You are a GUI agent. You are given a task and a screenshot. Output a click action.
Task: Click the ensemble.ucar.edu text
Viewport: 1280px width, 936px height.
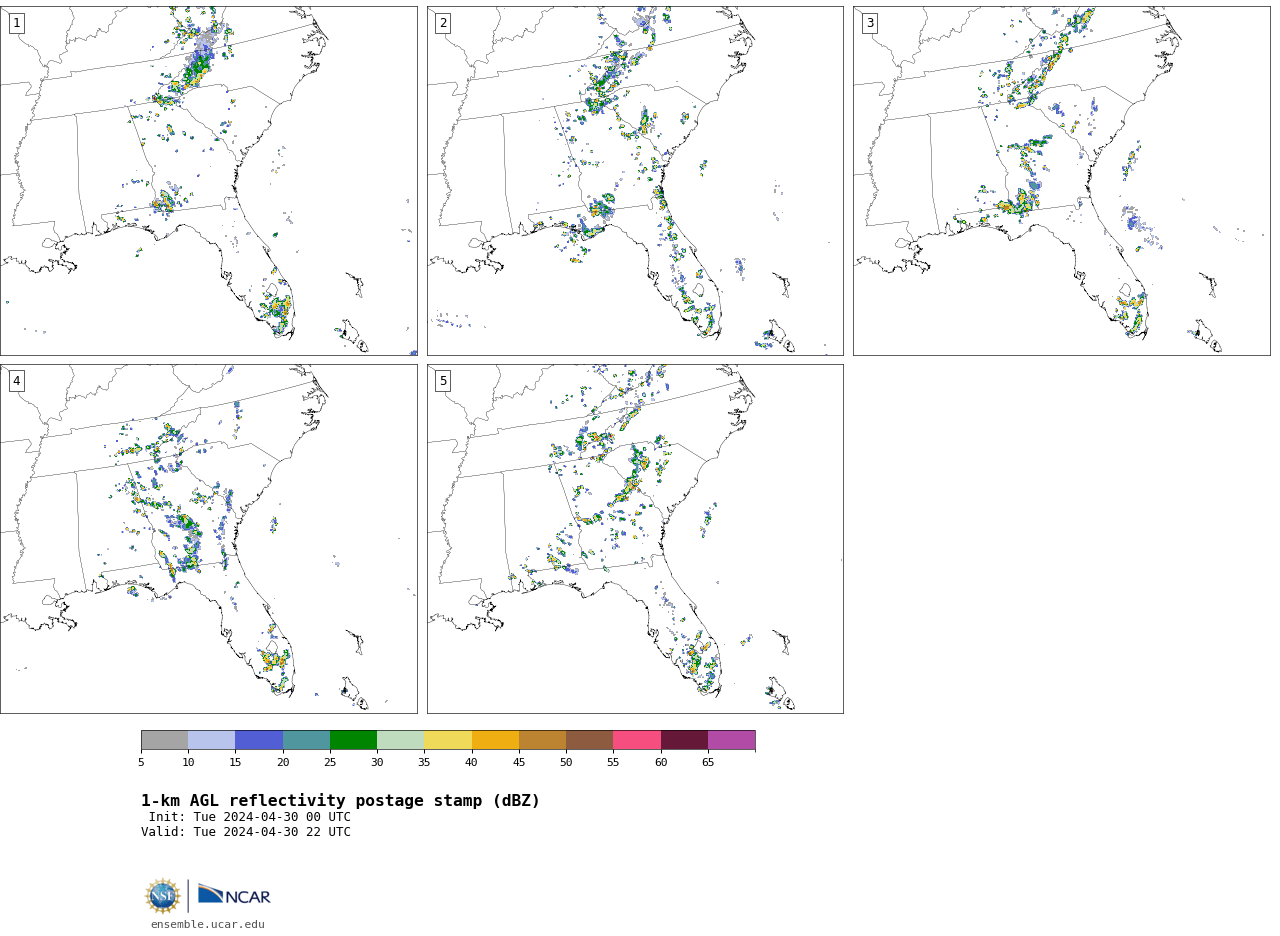click(208, 925)
